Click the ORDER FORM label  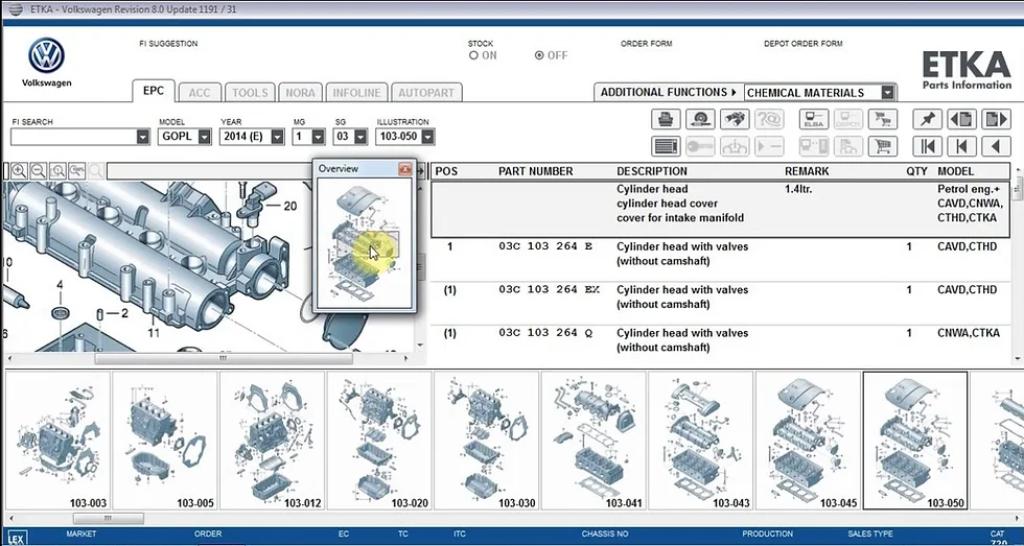646,44
